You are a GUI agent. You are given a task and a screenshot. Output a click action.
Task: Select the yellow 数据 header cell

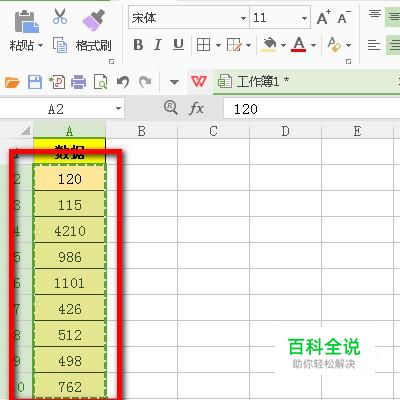(70, 151)
